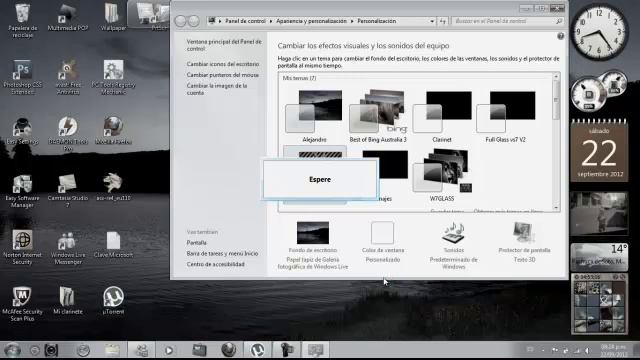Open McAfee Security Scan Plus shortcut

tap(22, 304)
